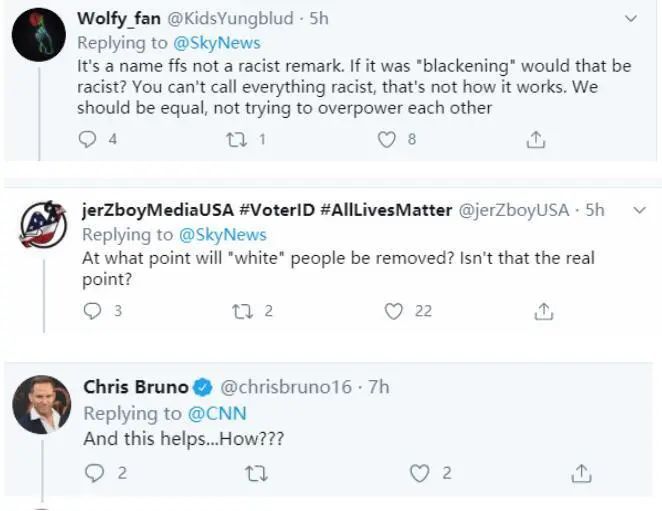
Task: Like jerZboyMediaUSA's tweet with heart icon
Action: pyautogui.click(x=394, y=311)
